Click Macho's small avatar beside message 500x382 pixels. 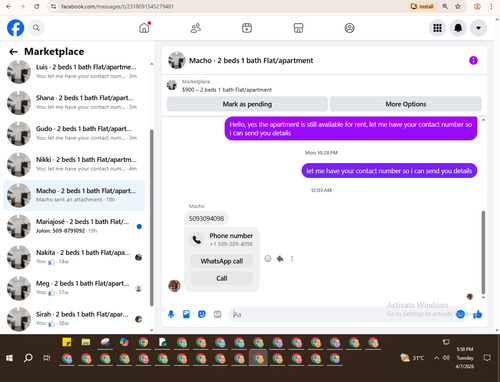pyautogui.click(x=174, y=286)
